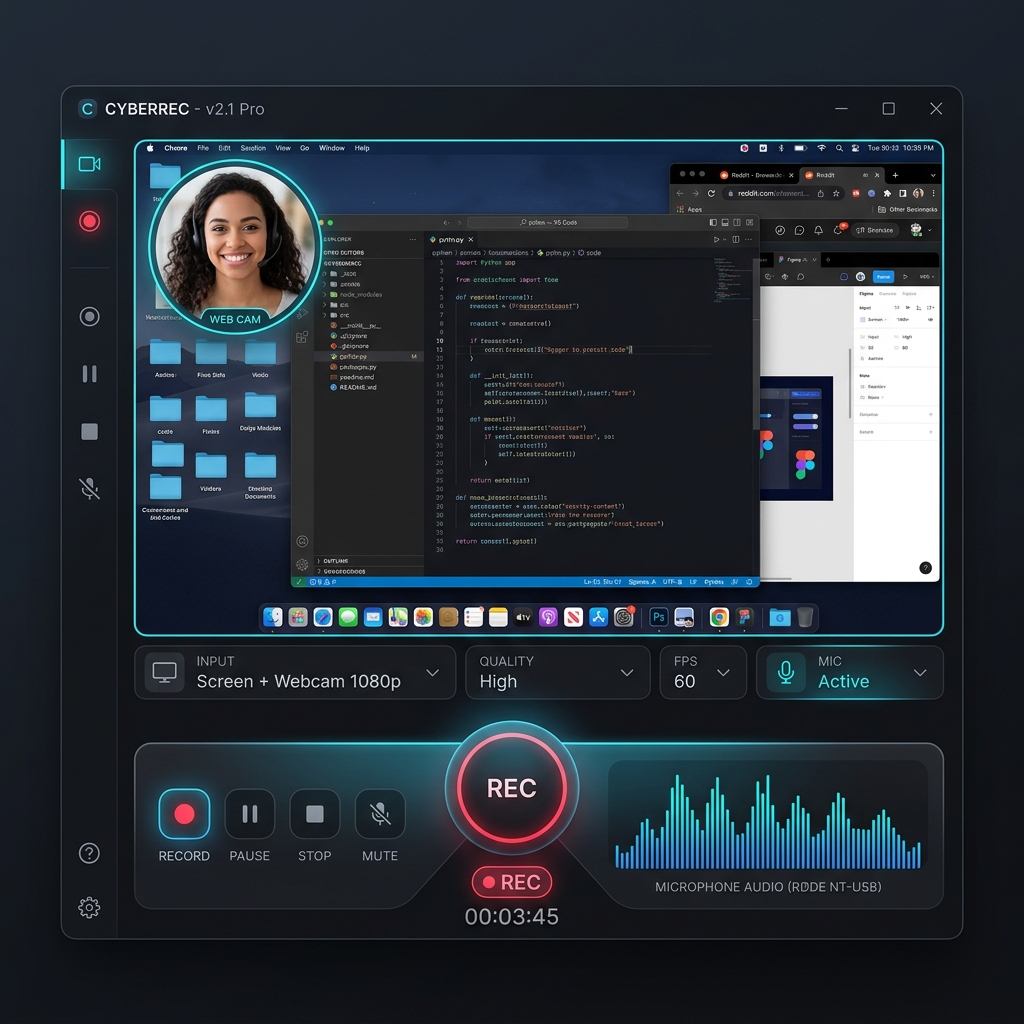
Task: Click the monitor icon in the INPUT selector
Action: [x=164, y=673]
